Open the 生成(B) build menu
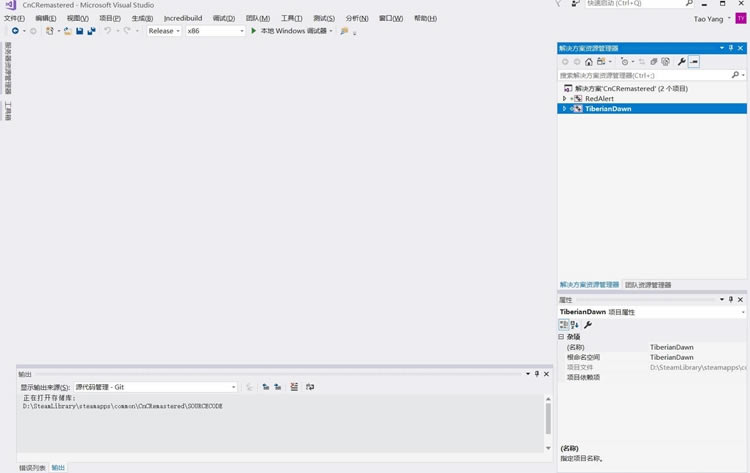This screenshot has height=473, width=750. pos(142,18)
